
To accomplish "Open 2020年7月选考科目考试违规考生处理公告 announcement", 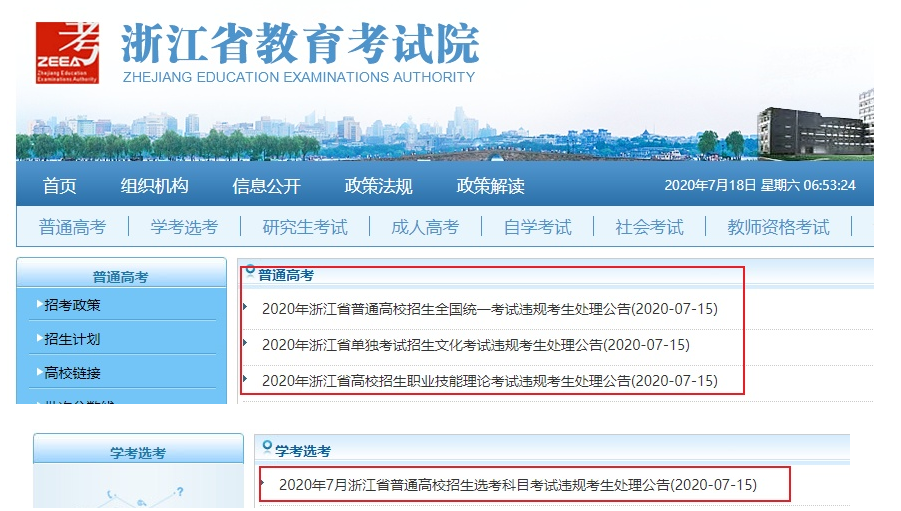I will [x=518, y=485].
